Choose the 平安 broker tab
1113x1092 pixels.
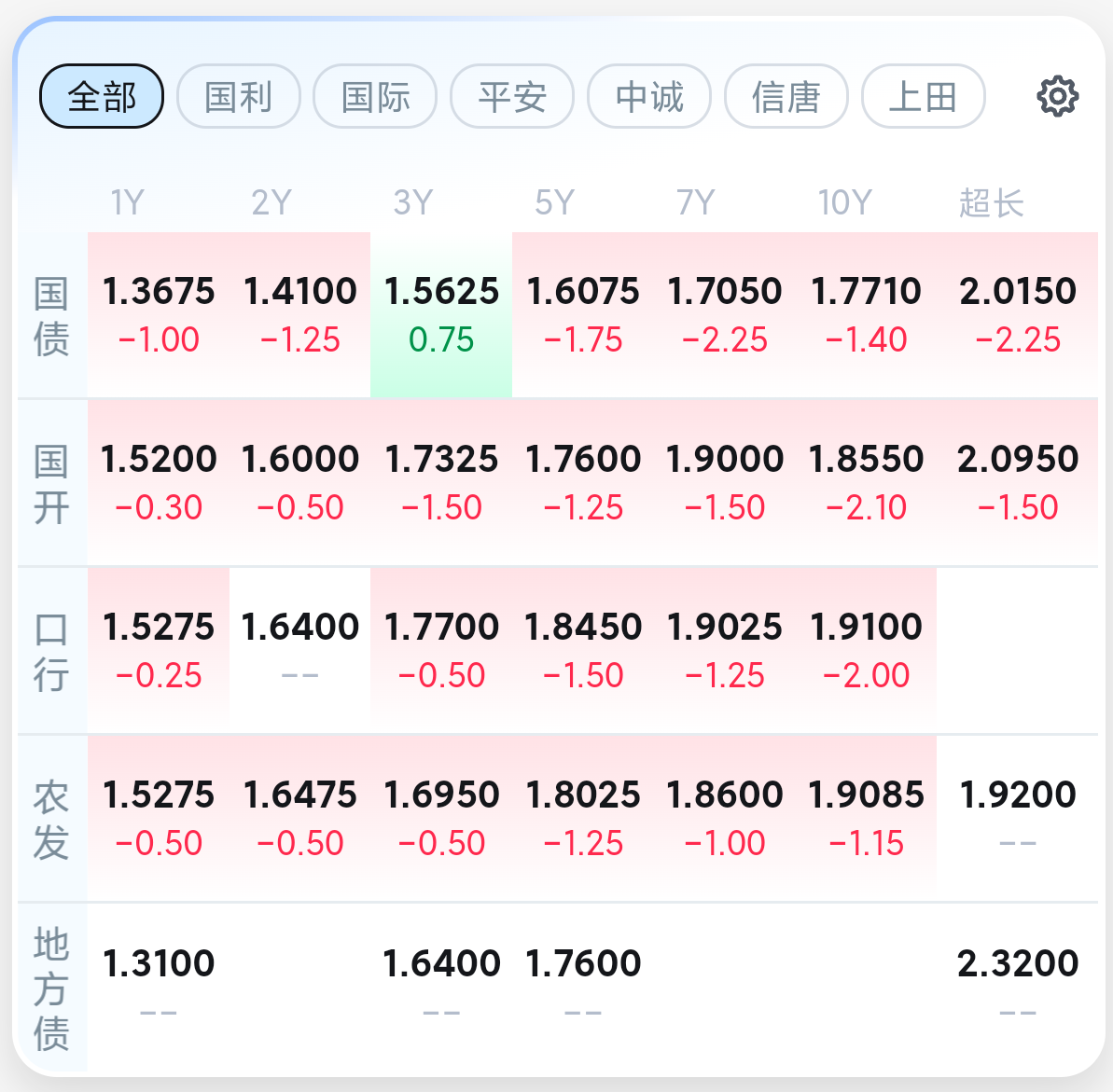pyautogui.click(x=512, y=96)
